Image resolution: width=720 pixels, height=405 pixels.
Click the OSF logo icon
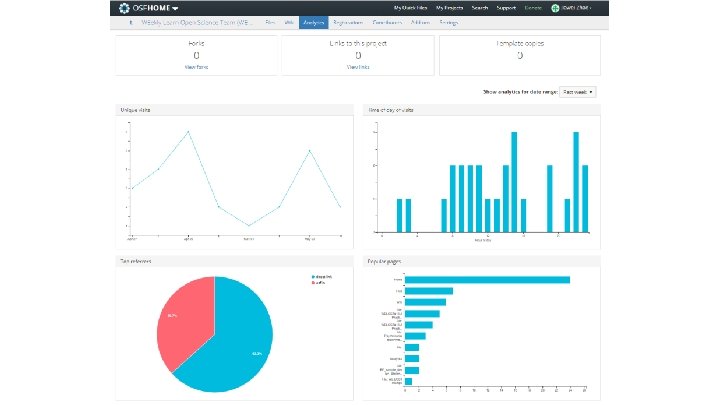tap(124, 8)
